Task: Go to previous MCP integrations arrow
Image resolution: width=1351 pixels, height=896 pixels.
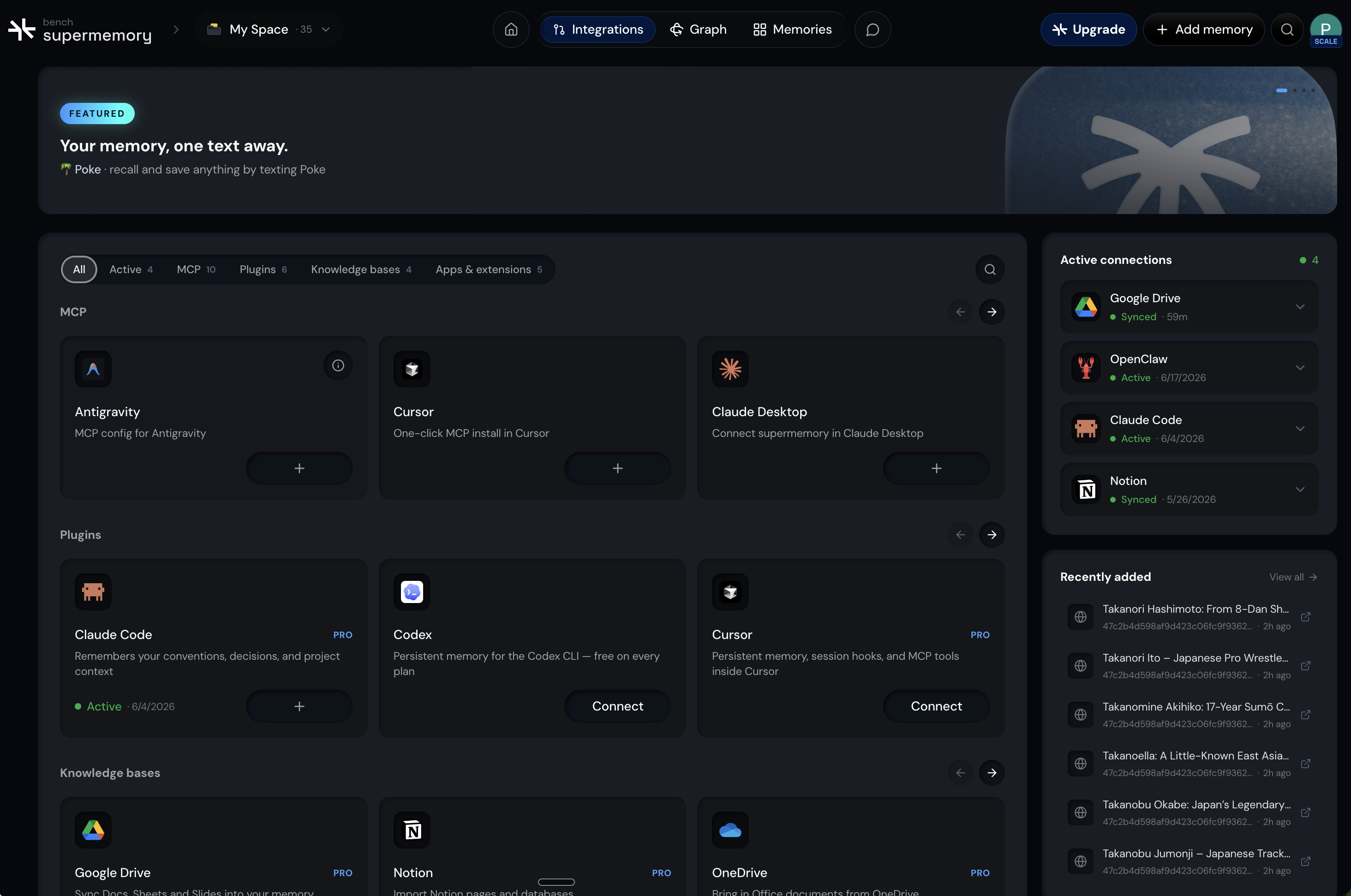Action: click(x=960, y=312)
